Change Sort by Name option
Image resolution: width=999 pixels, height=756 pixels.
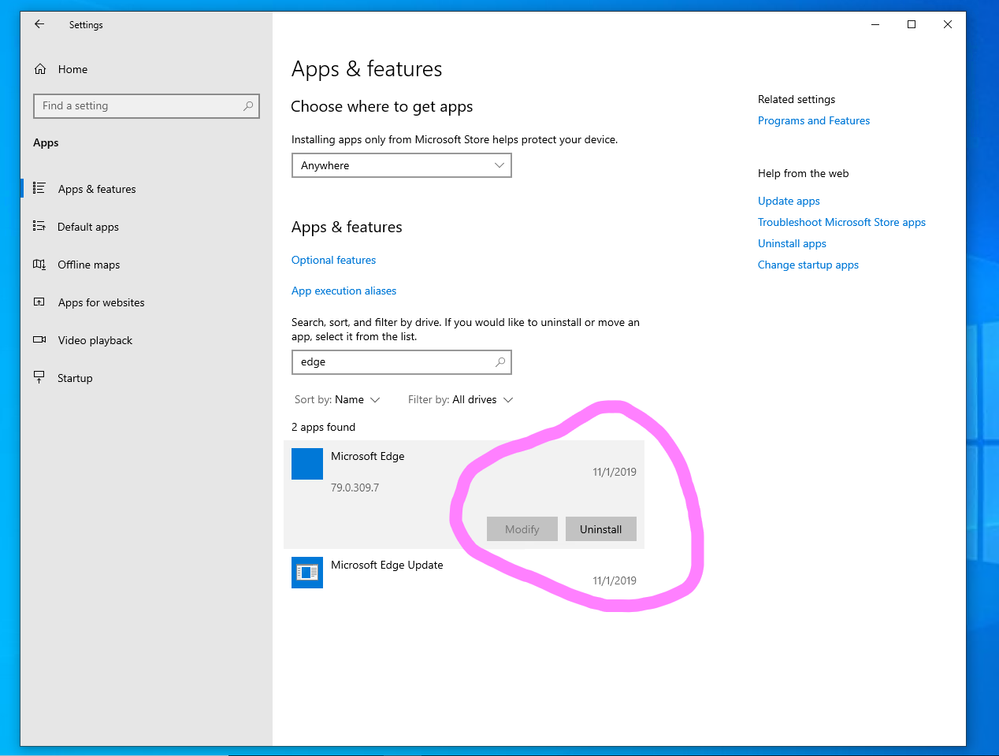pyautogui.click(x=337, y=399)
